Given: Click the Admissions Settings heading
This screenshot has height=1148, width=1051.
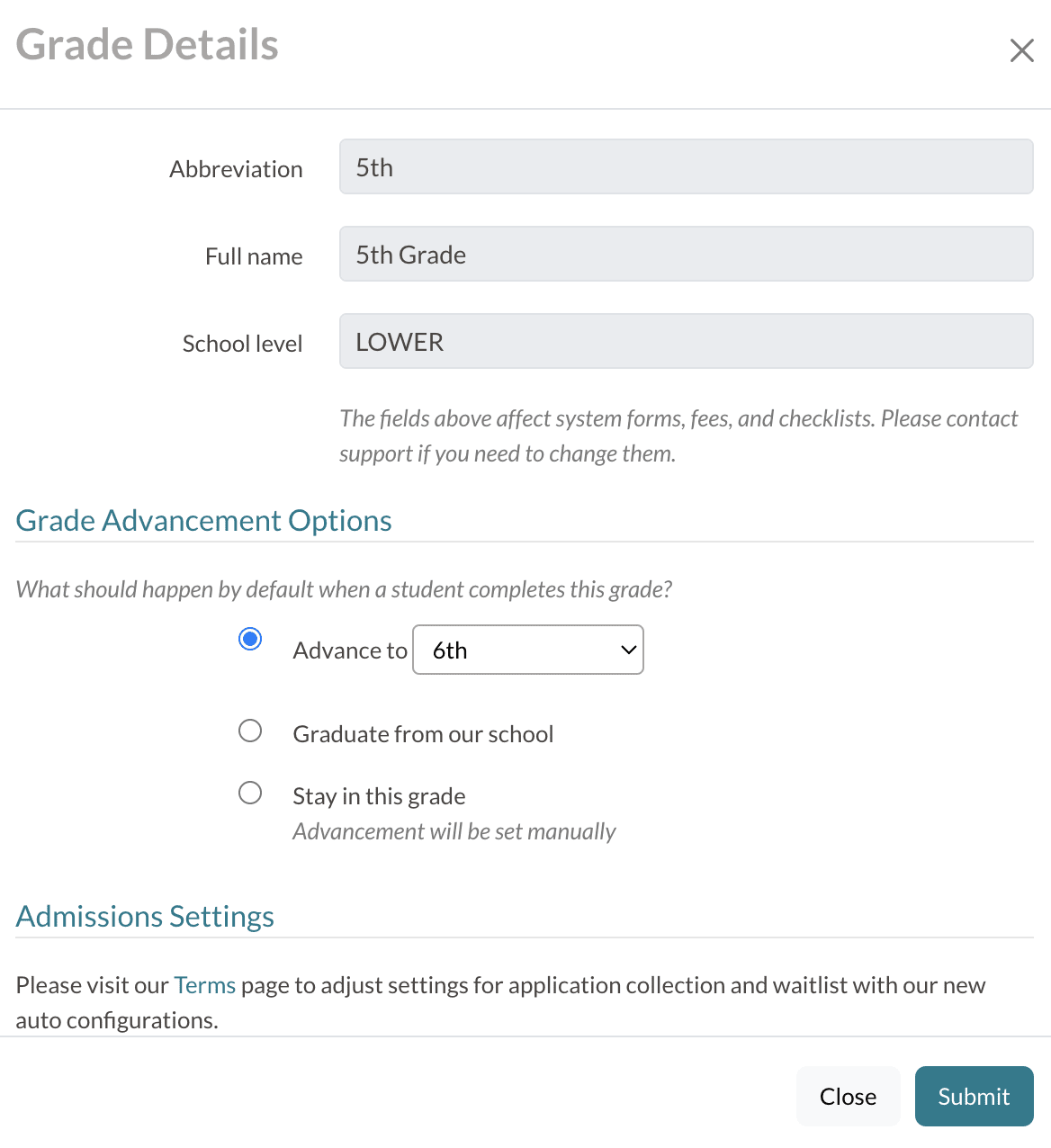Looking at the screenshot, I should click(x=145, y=916).
